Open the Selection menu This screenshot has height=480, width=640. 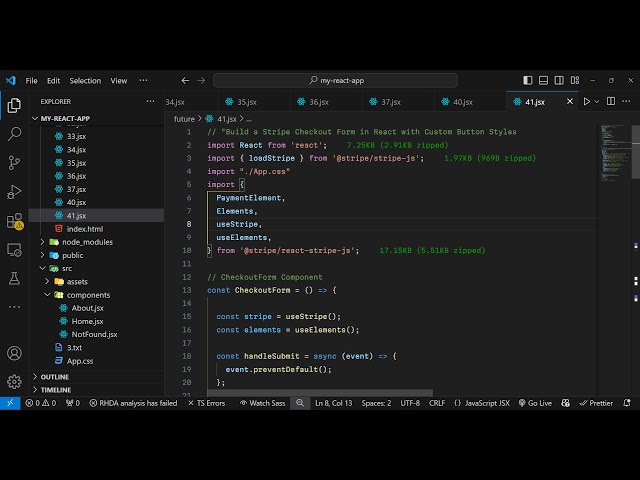coord(85,81)
